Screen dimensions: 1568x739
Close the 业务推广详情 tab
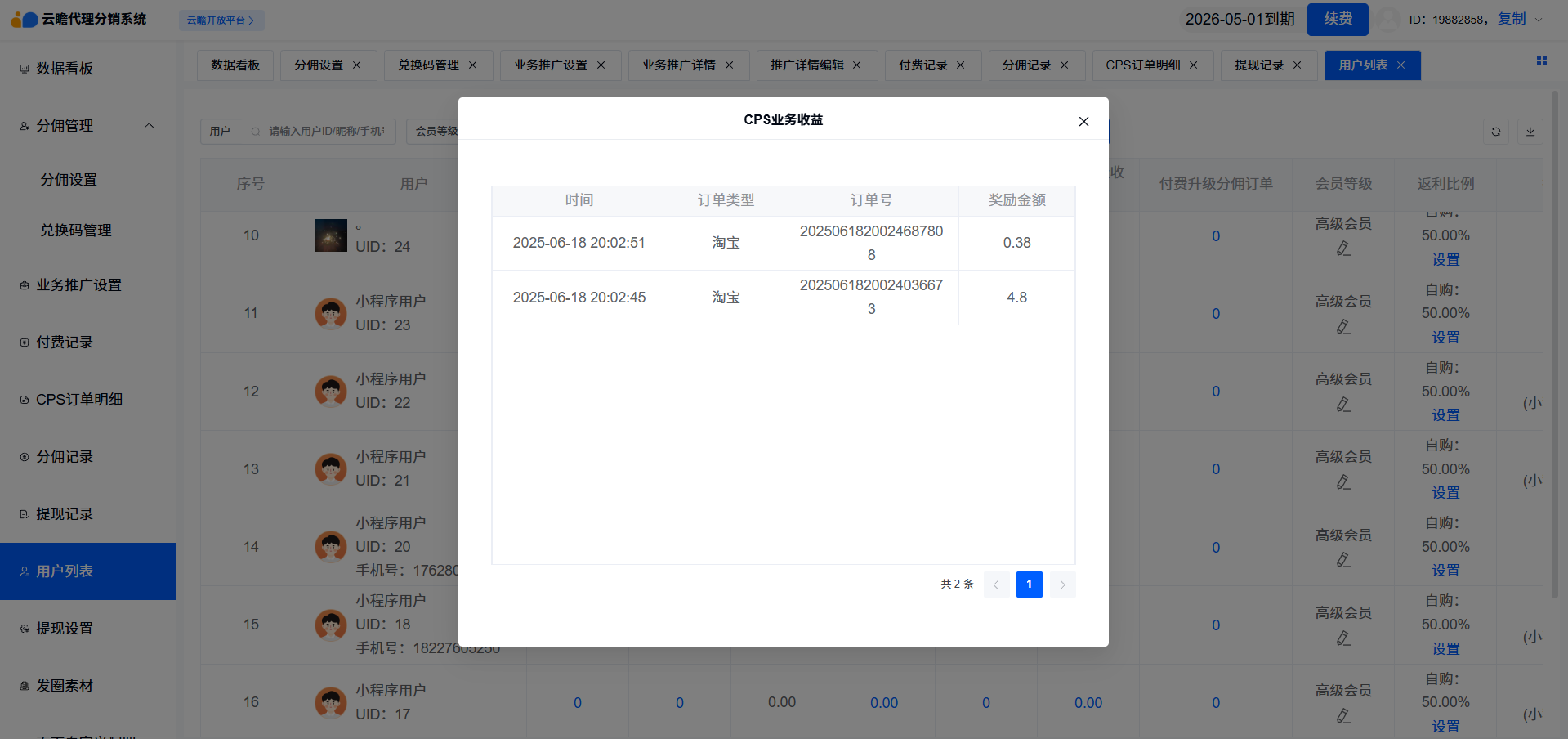(729, 65)
